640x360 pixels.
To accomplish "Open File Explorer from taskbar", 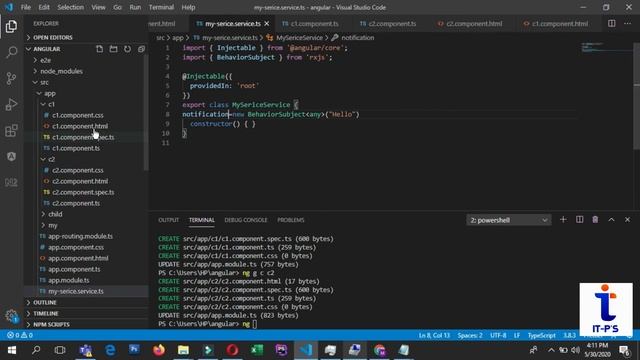I will click(183, 350).
